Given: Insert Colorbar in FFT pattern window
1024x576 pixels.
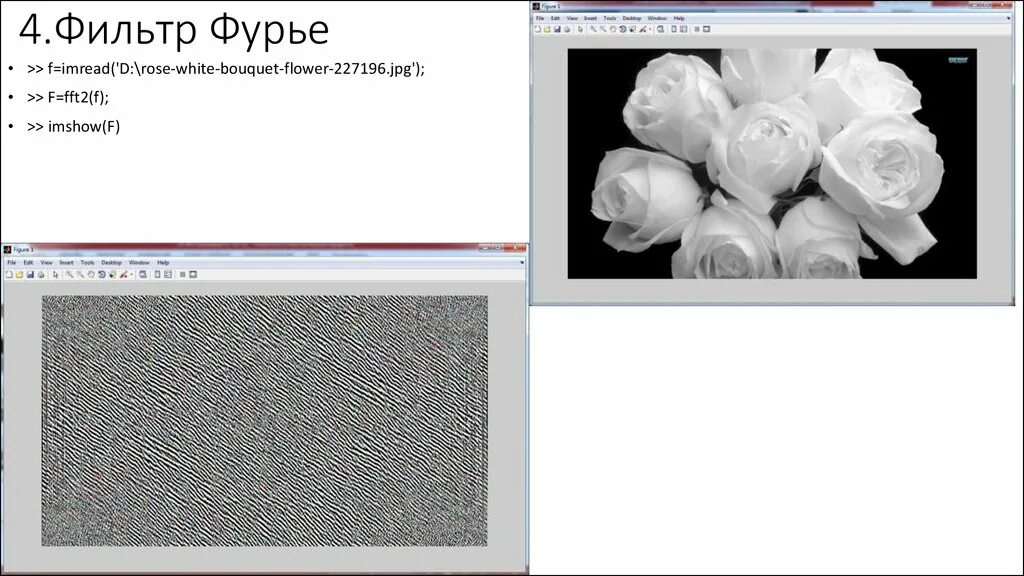Looking at the screenshot, I should coord(157,274).
